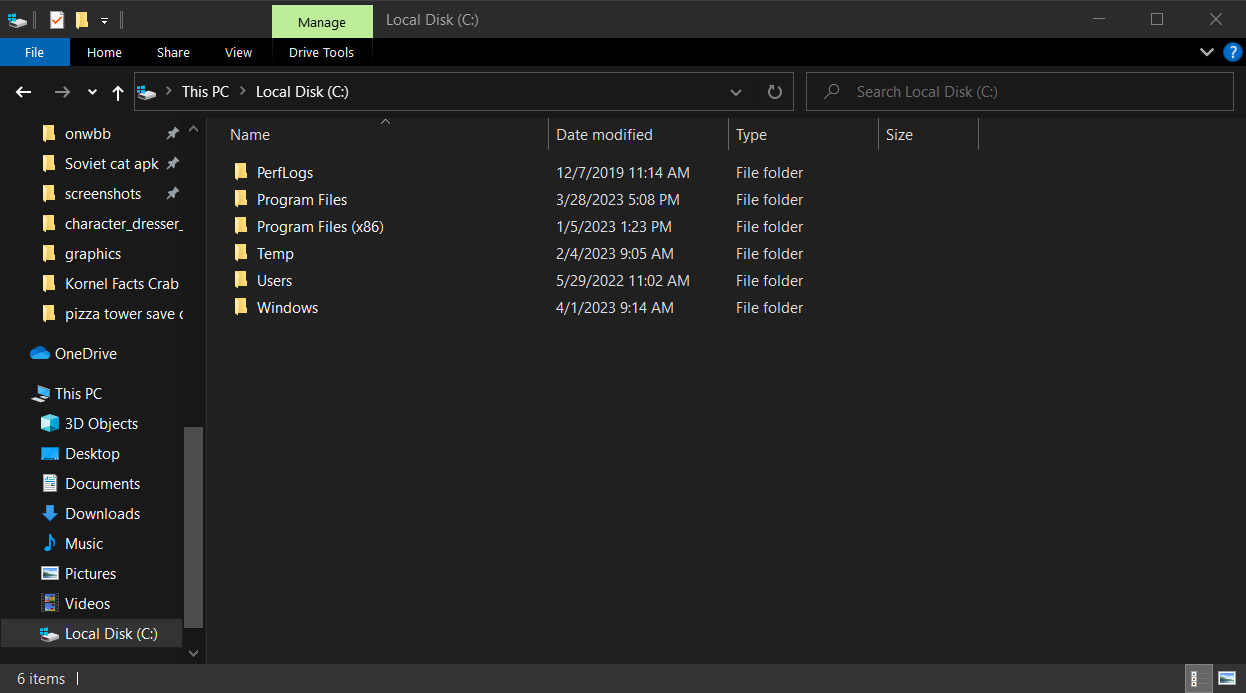Unpin the screenshots folder from Quick access

point(173,194)
